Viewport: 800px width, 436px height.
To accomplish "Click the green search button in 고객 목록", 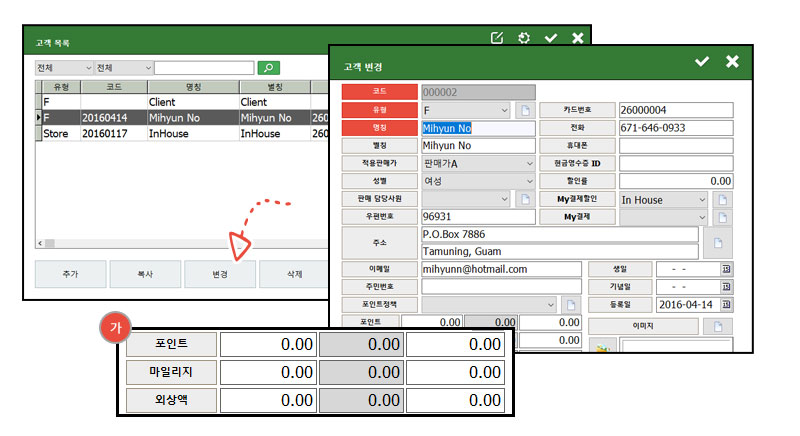I will tap(268, 67).
